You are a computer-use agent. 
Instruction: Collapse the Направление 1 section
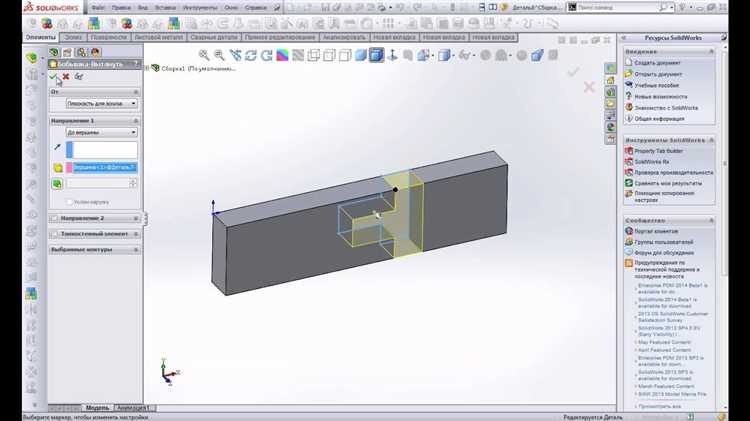tap(136, 121)
